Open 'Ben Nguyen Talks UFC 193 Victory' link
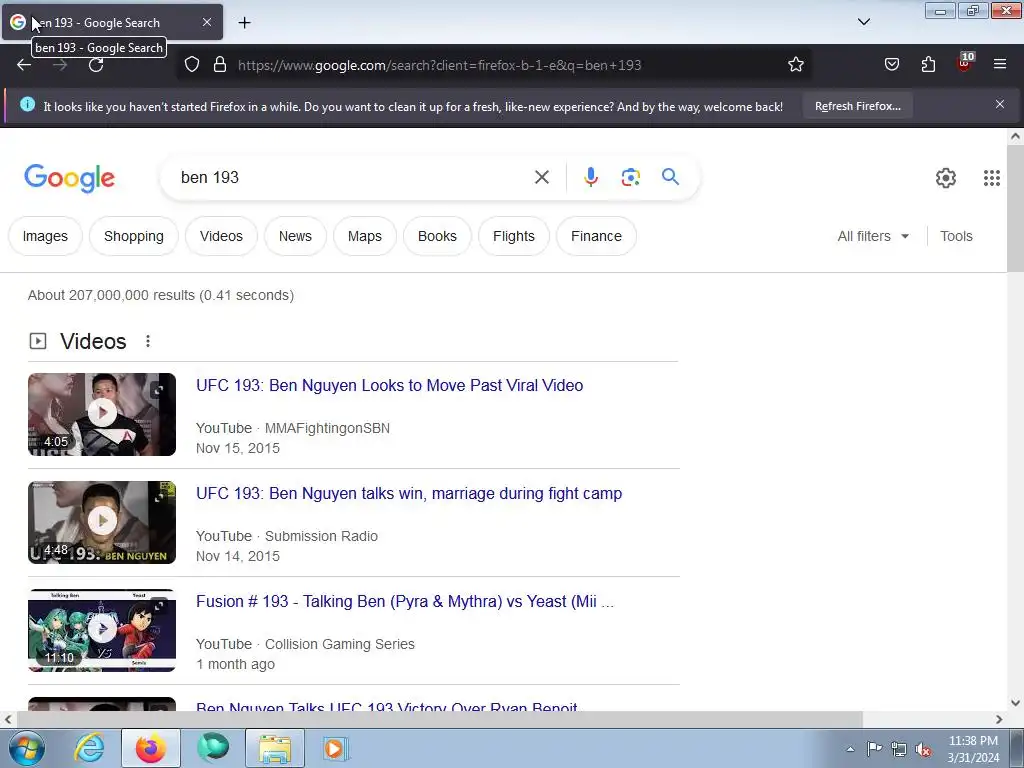The image size is (1024, 768). 387,707
